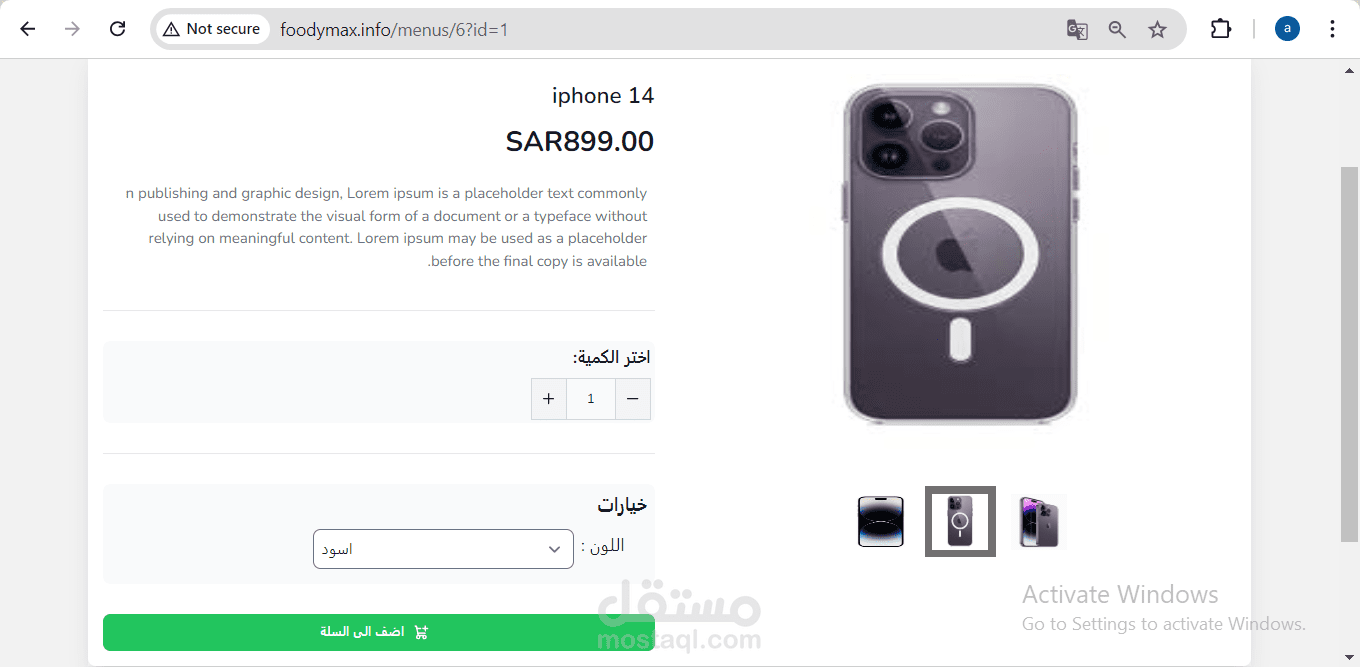
Task: Click the address bar URL
Action: point(394,29)
